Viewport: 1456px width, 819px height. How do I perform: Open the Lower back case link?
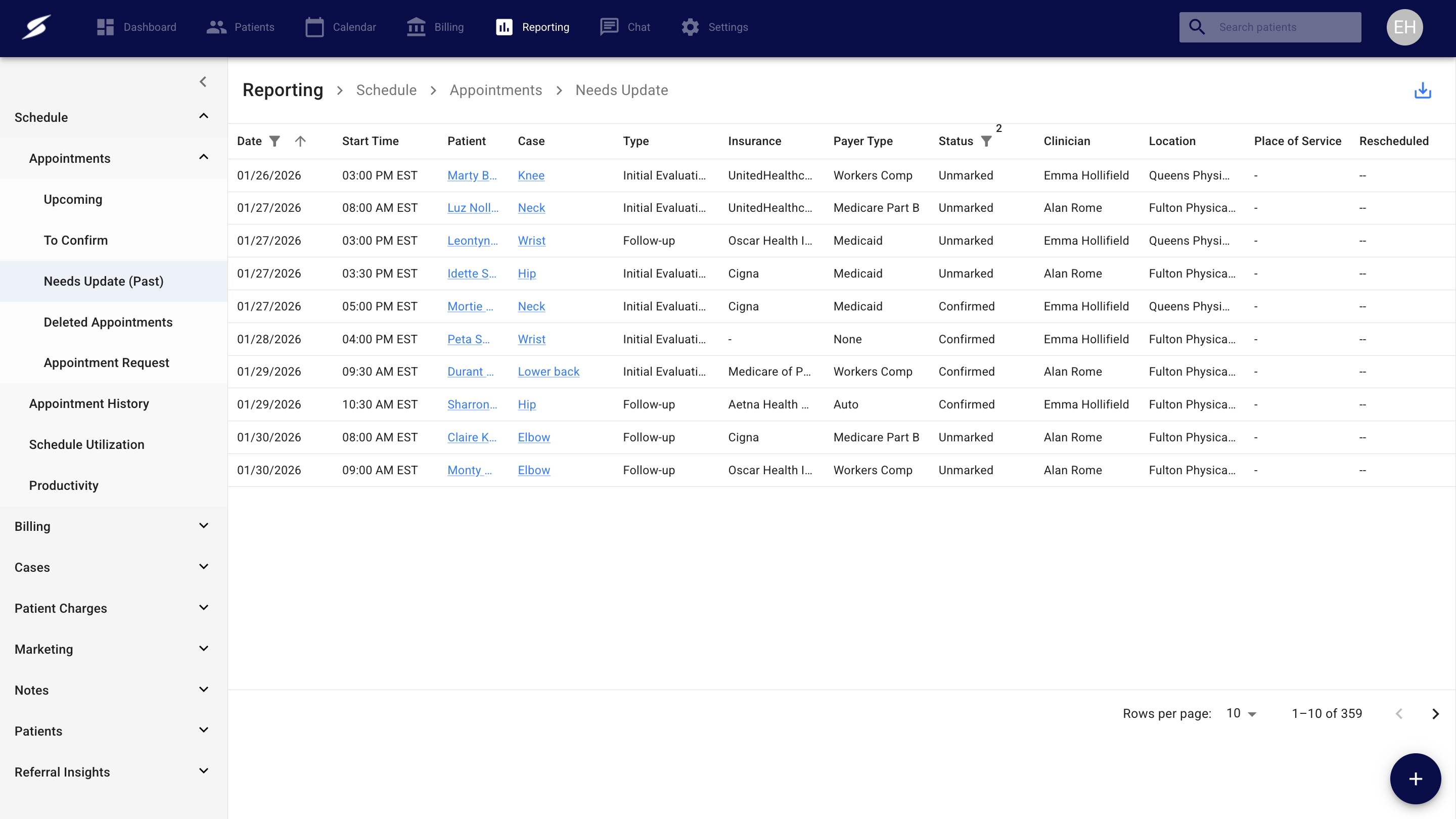[x=548, y=372]
